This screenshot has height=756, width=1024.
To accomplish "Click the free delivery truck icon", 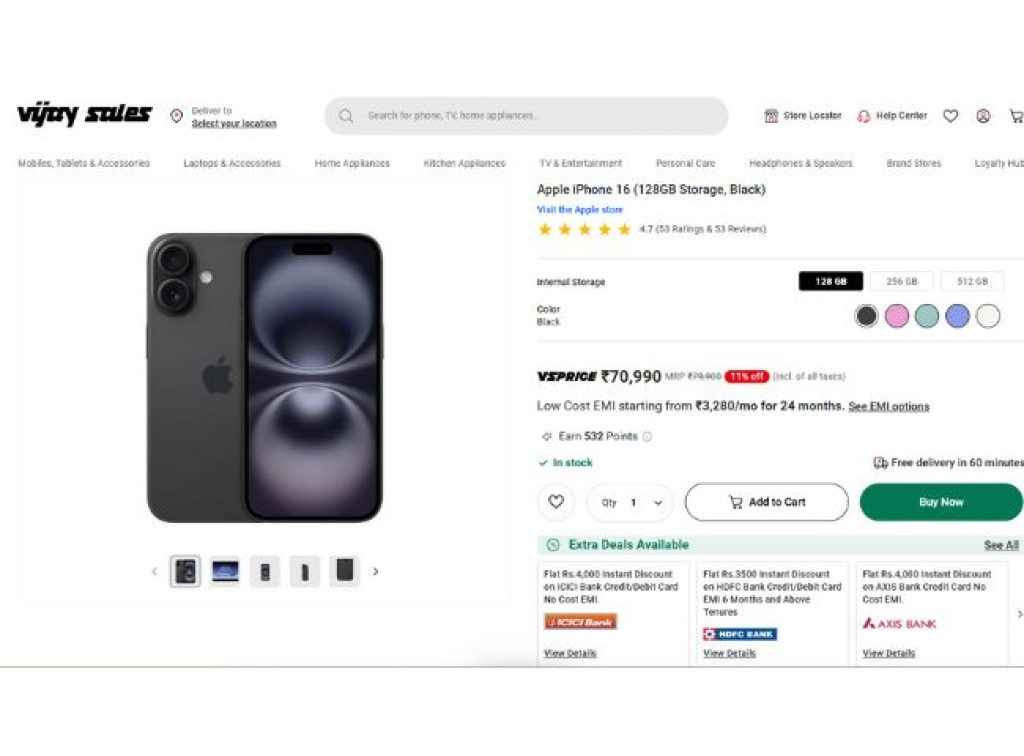I will [x=881, y=463].
